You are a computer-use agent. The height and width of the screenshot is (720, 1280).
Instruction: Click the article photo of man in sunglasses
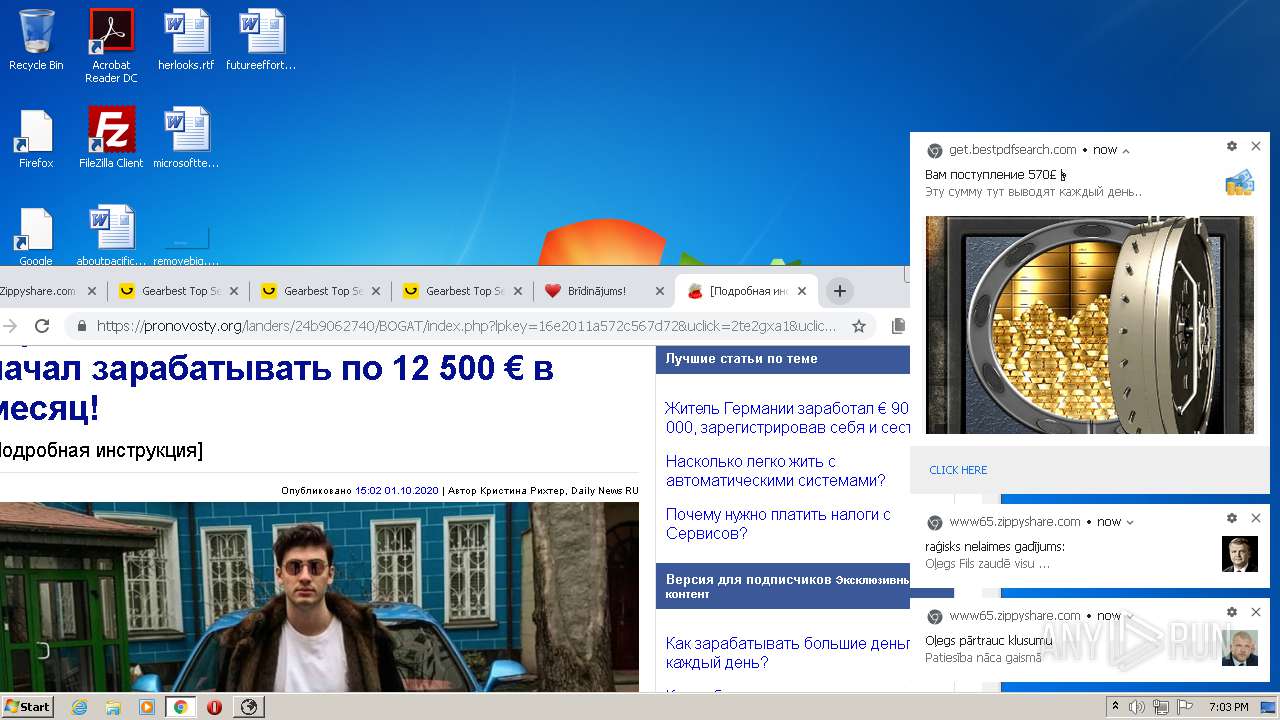319,597
